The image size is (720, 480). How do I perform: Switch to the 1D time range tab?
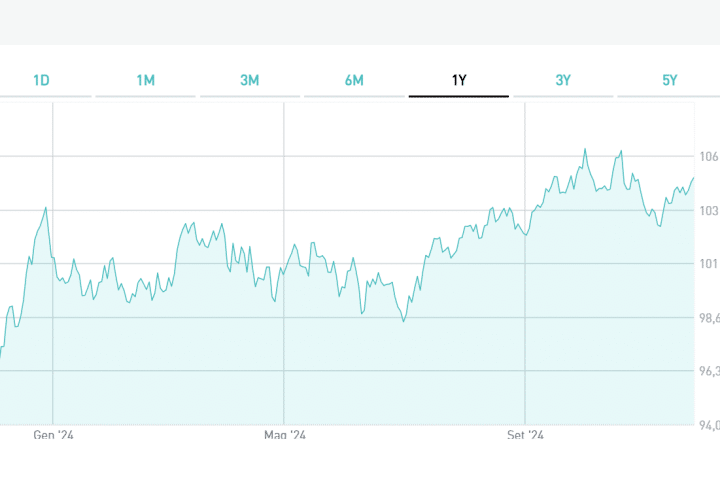[41, 80]
